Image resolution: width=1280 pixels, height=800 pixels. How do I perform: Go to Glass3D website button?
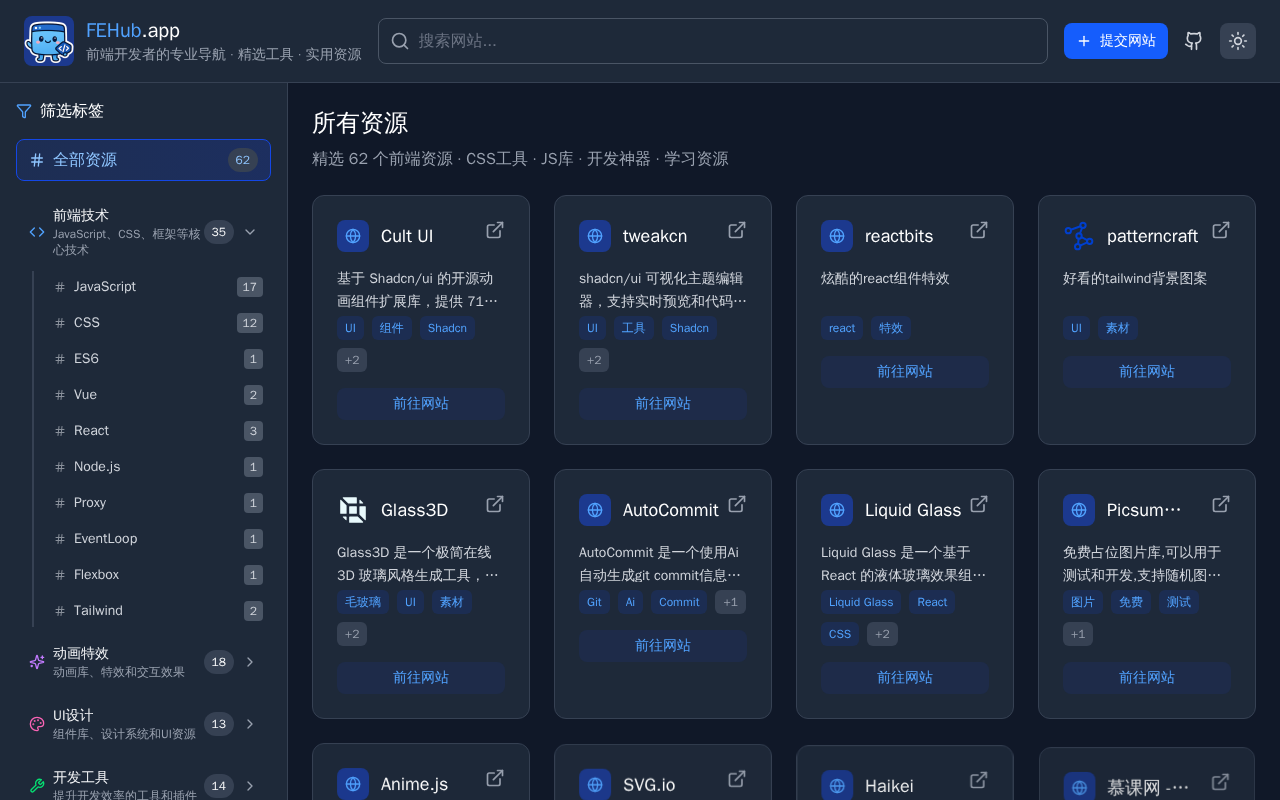421,678
